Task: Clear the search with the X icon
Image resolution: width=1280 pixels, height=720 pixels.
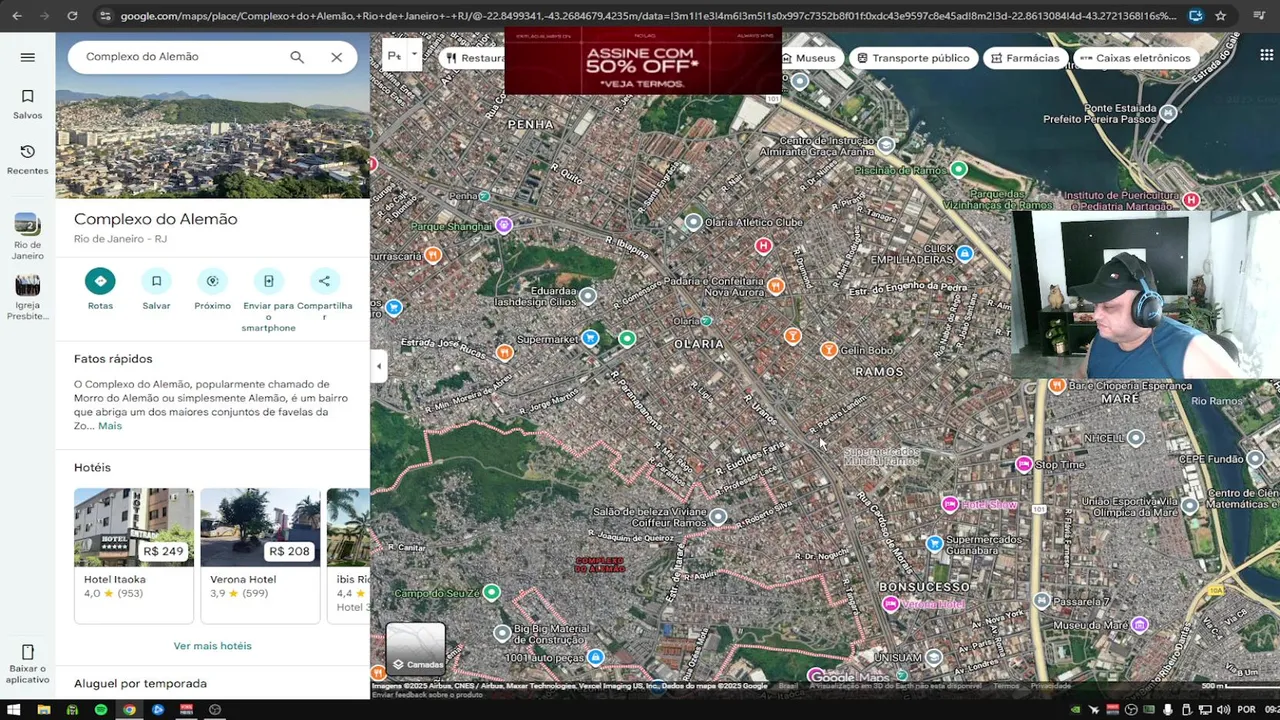Action: (337, 57)
